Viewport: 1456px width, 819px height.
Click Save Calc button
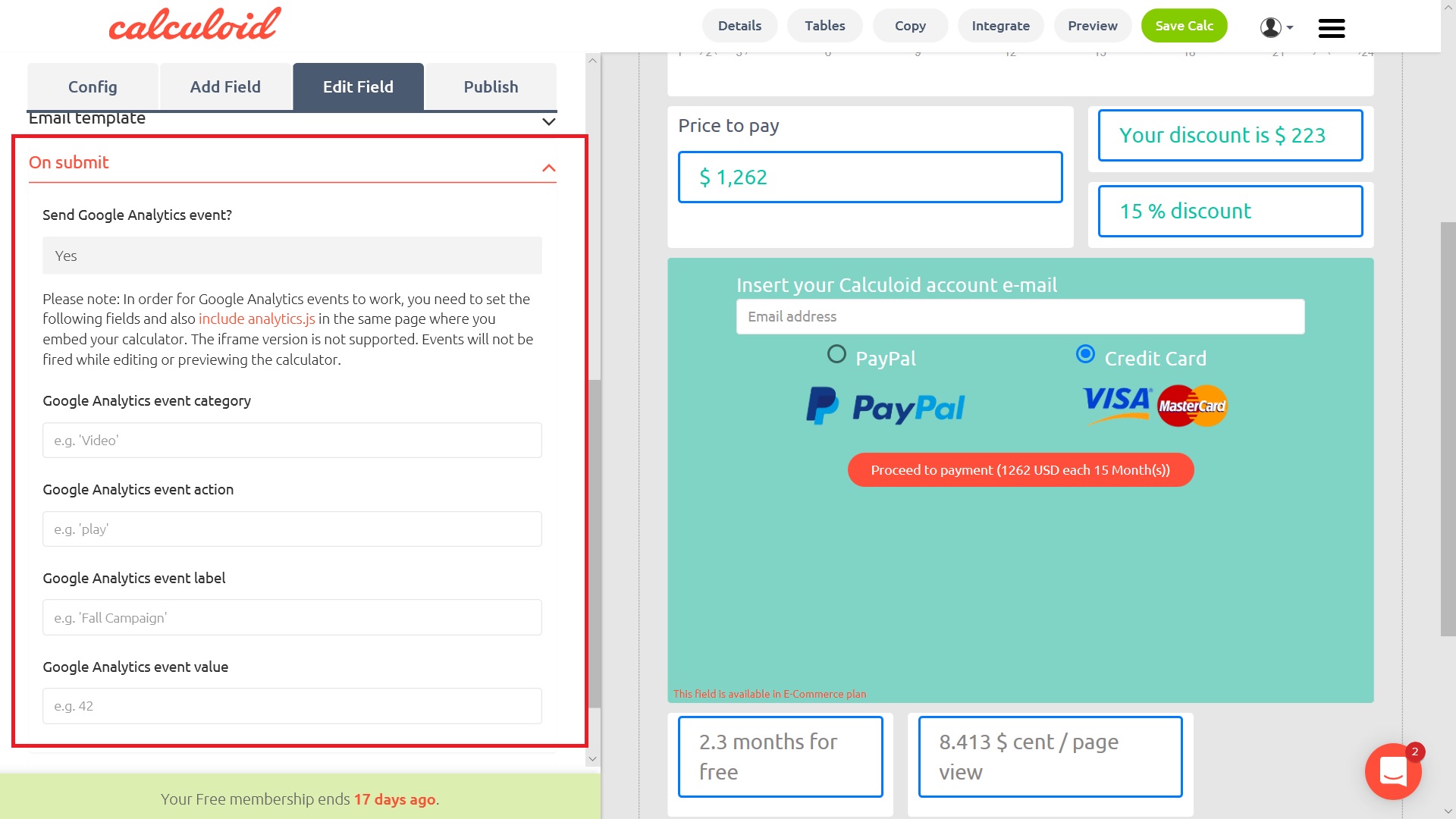(x=1184, y=25)
